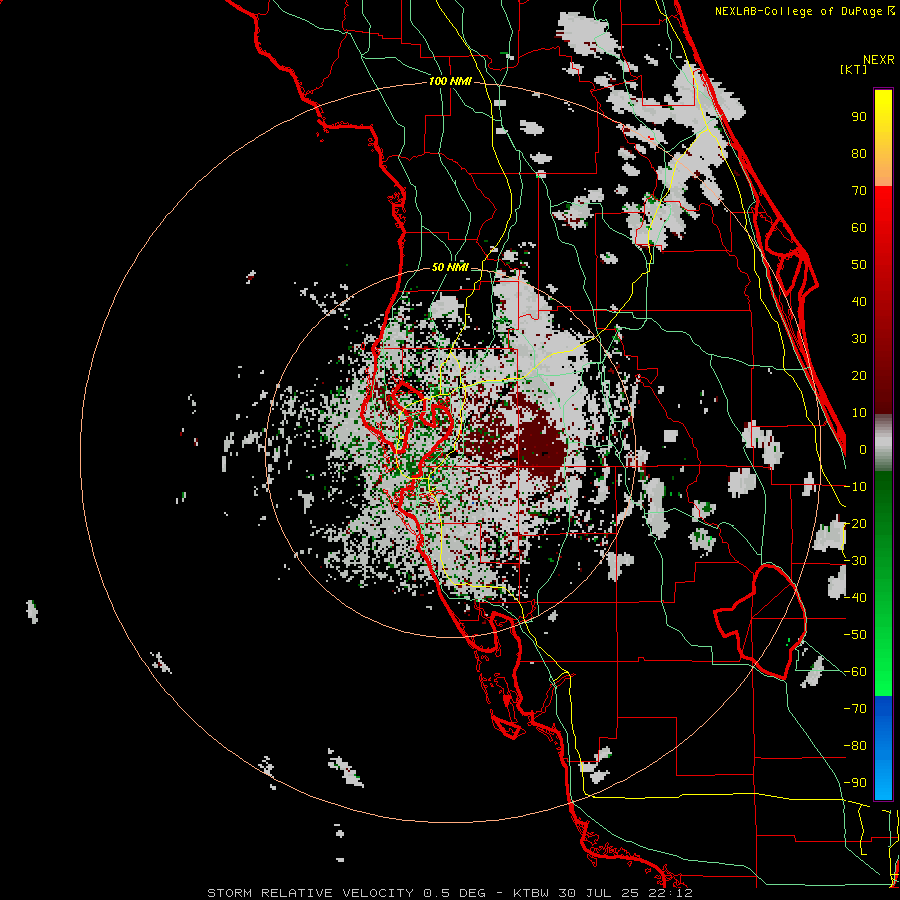Click the -40 value on the color scale
Screen dimensions: 900x900
[x=855, y=598]
